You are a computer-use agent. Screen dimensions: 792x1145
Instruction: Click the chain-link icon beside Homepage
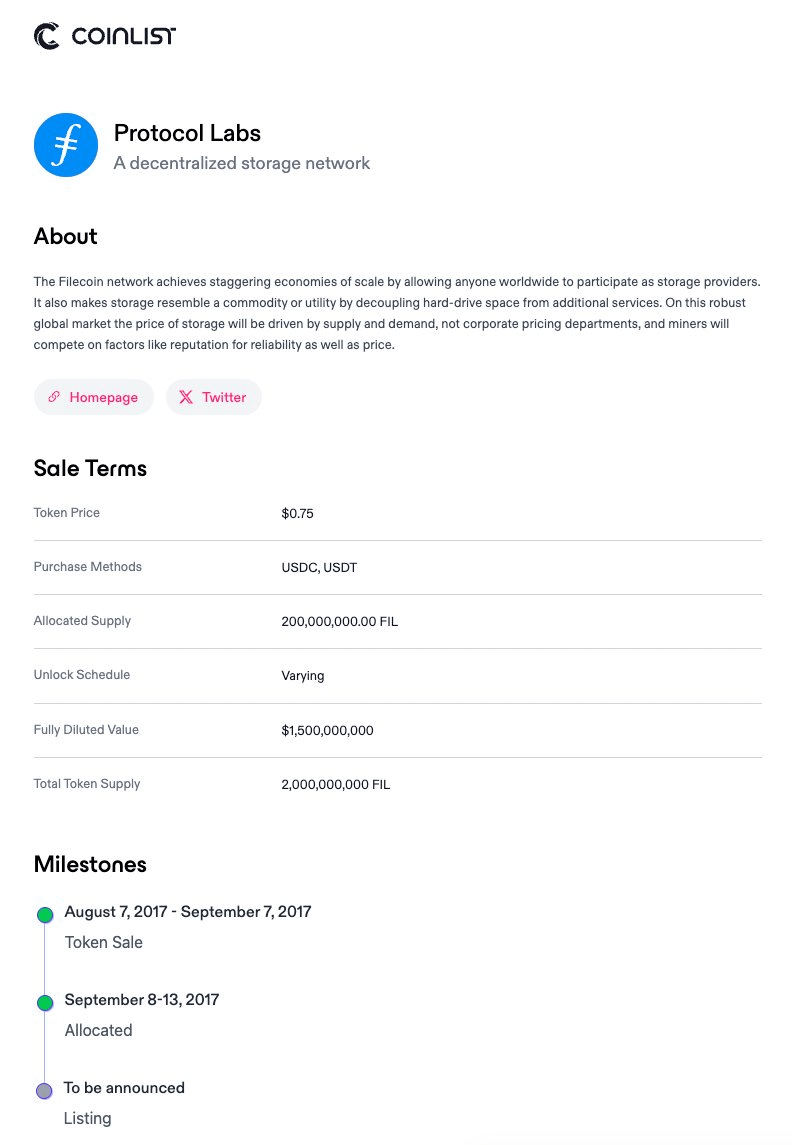point(54,397)
